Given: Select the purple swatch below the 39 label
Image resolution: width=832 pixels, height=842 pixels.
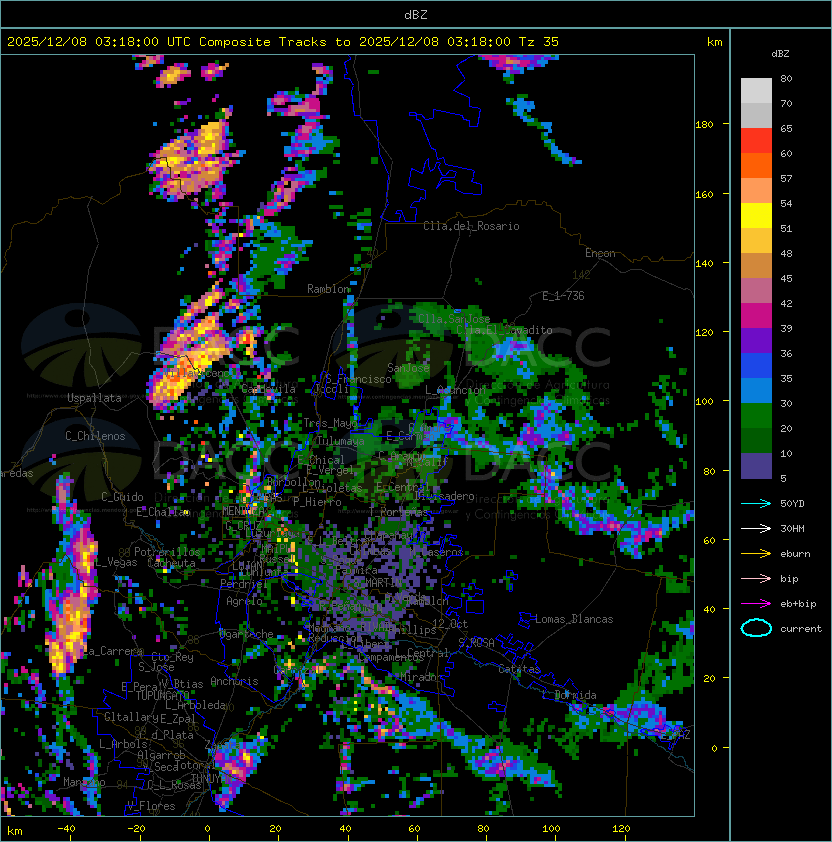Looking at the screenshot, I should (756, 341).
